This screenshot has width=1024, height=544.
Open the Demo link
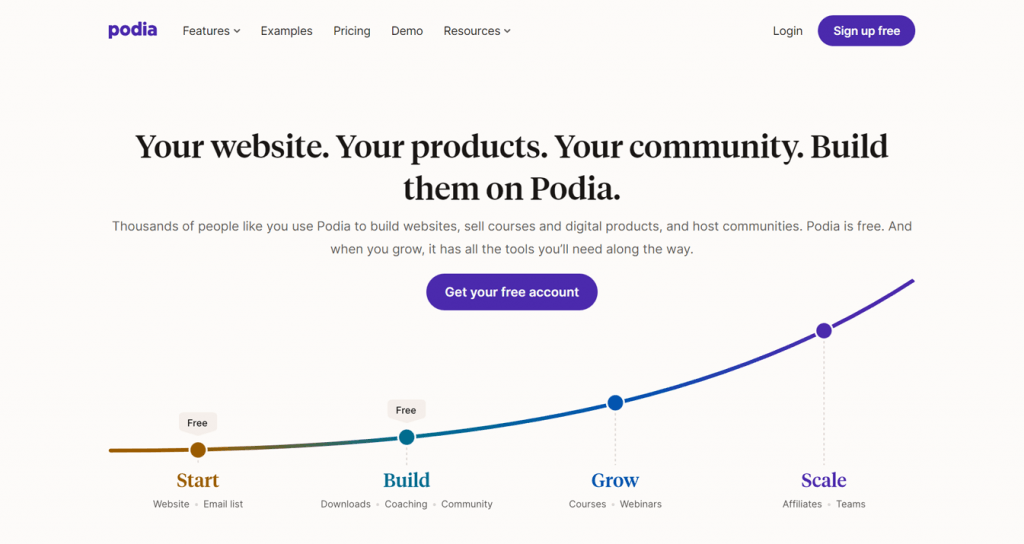407,31
